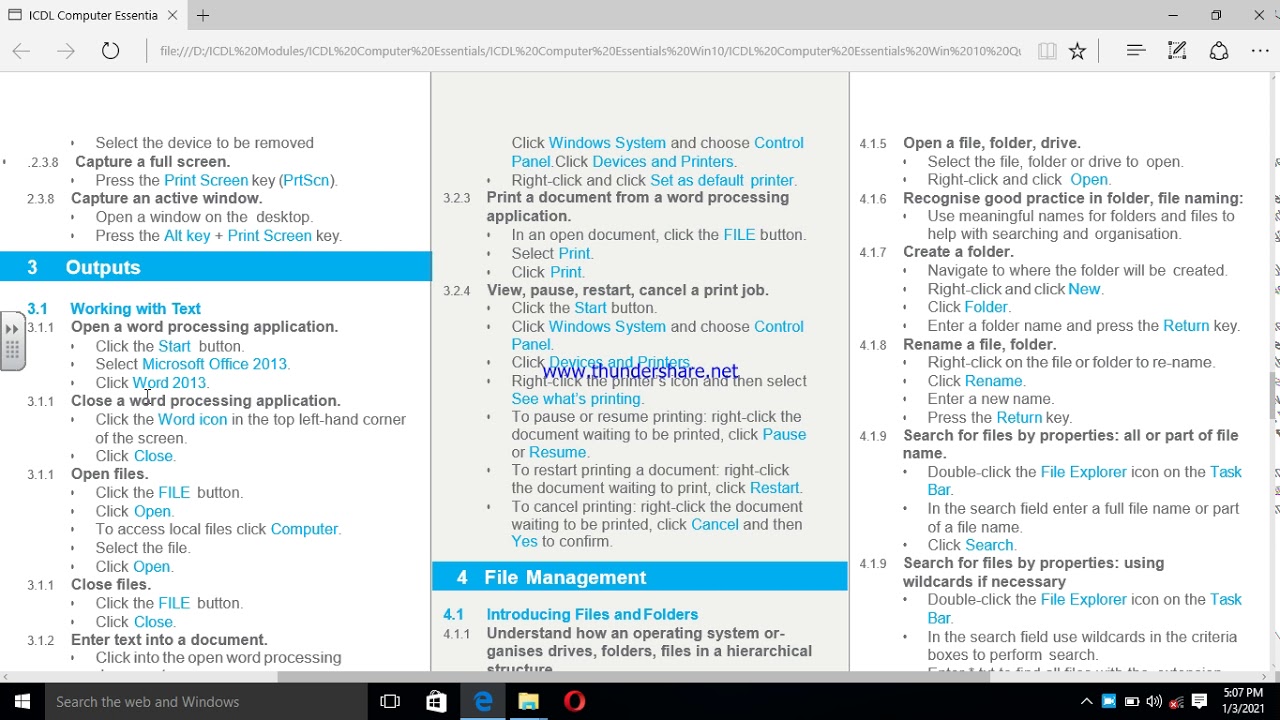
Task: Click the blue 'Computer' text
Action: click(x=304, y=529)
